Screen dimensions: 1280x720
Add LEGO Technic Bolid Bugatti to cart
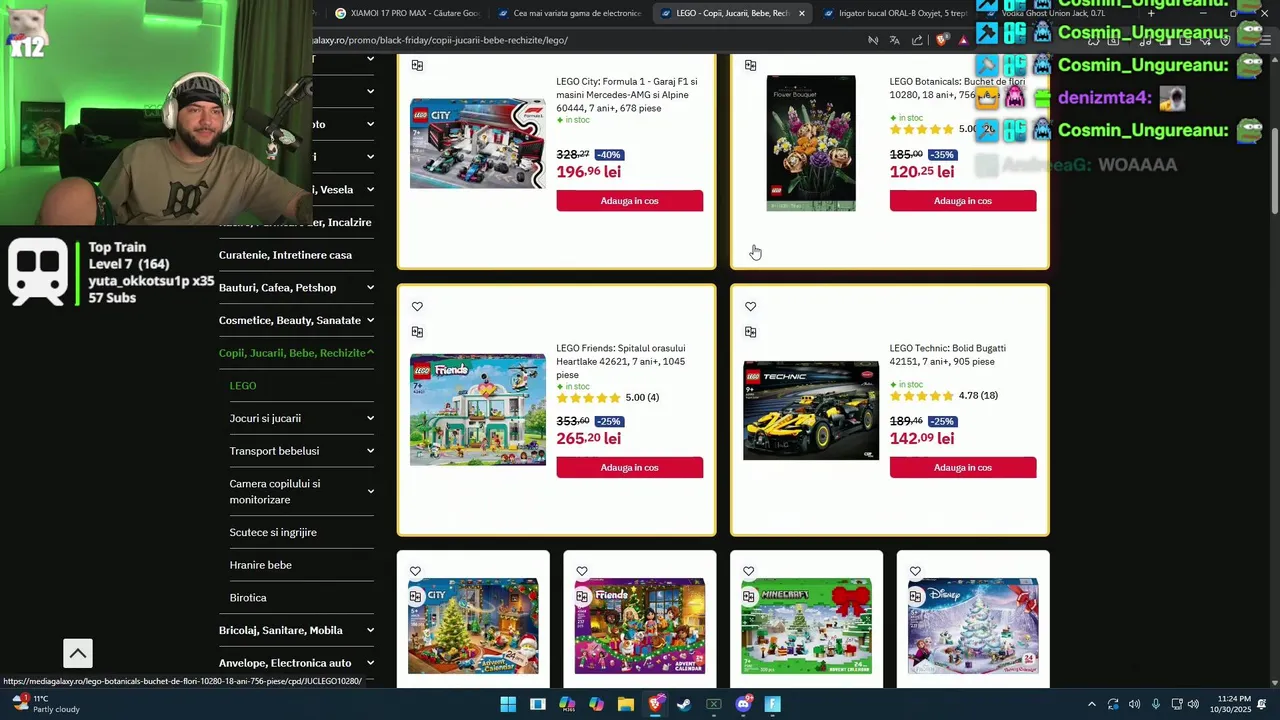pos(963,468)
